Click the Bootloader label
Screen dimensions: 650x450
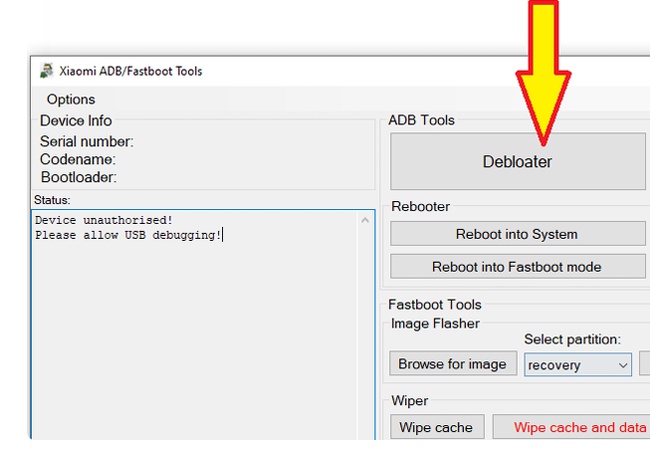click(x=78, y=177)
